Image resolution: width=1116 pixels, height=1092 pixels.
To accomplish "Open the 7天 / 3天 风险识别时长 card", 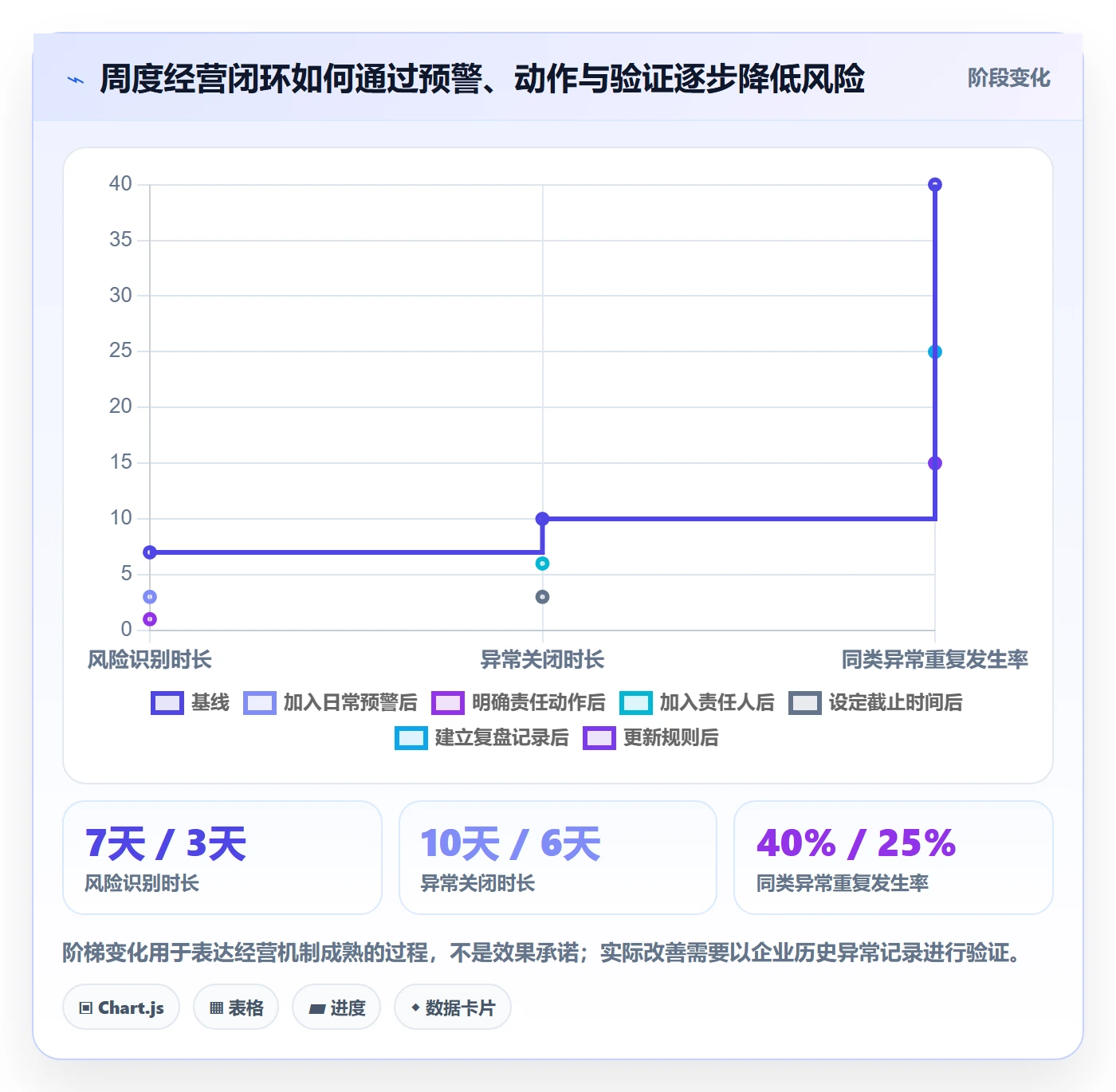I will coord(222,858).
